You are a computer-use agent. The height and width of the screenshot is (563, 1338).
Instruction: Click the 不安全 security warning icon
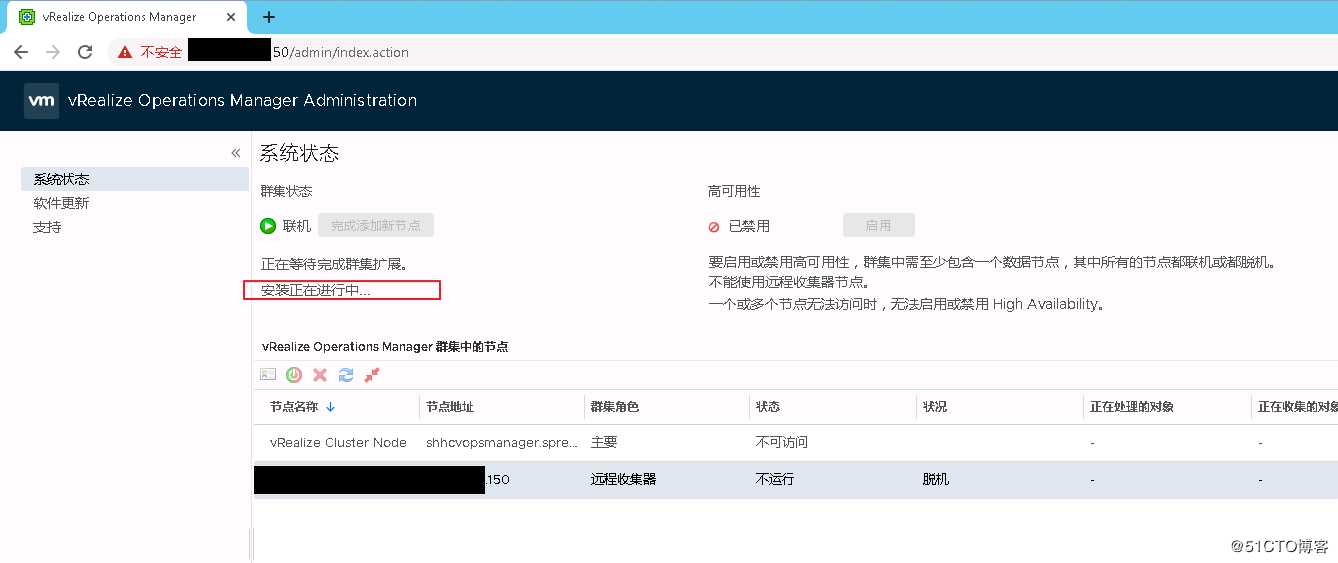pos(125,52)
